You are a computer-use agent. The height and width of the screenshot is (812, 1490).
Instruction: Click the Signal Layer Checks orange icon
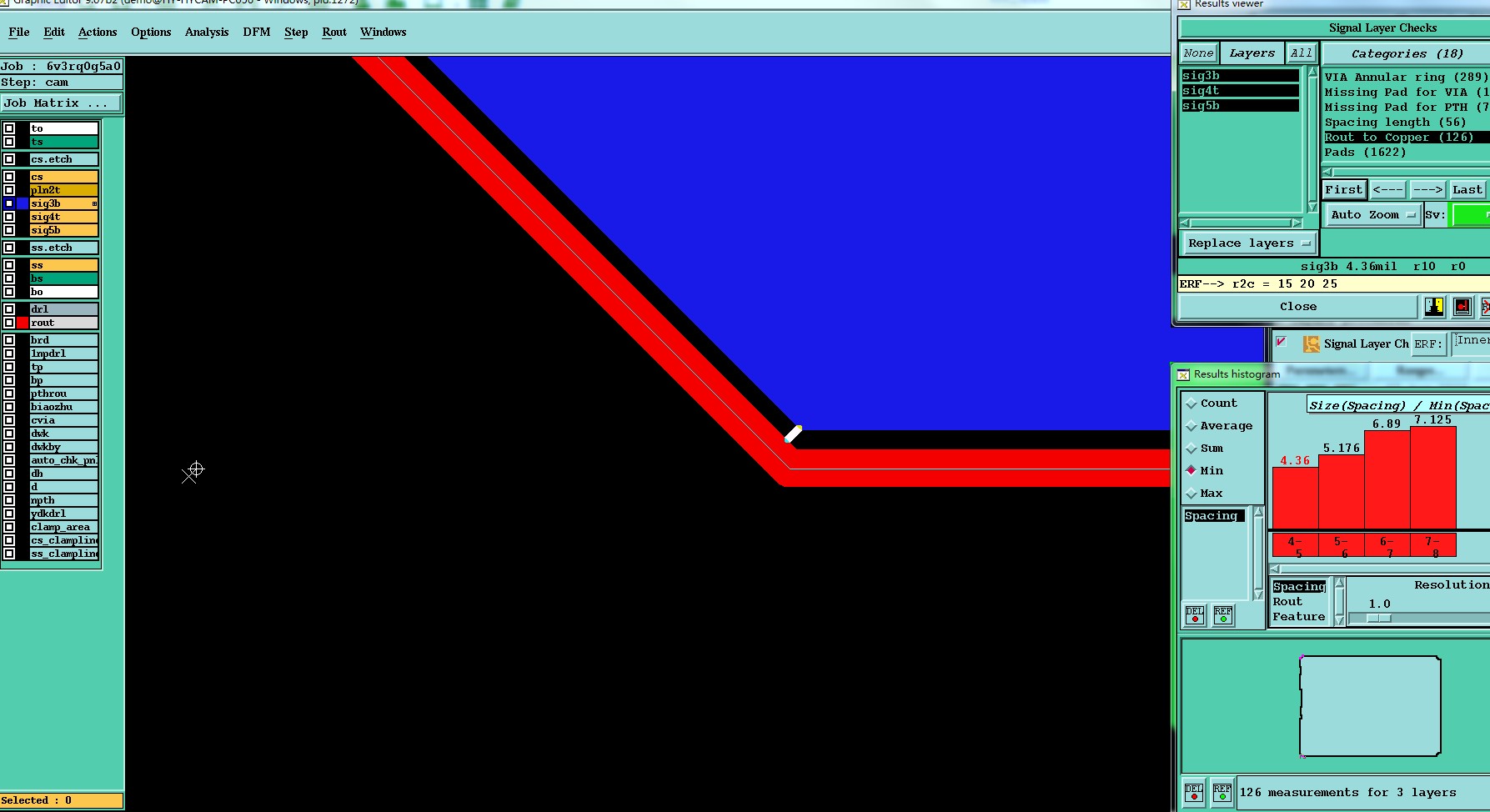pyautogui.click(x=1311, y=343)
